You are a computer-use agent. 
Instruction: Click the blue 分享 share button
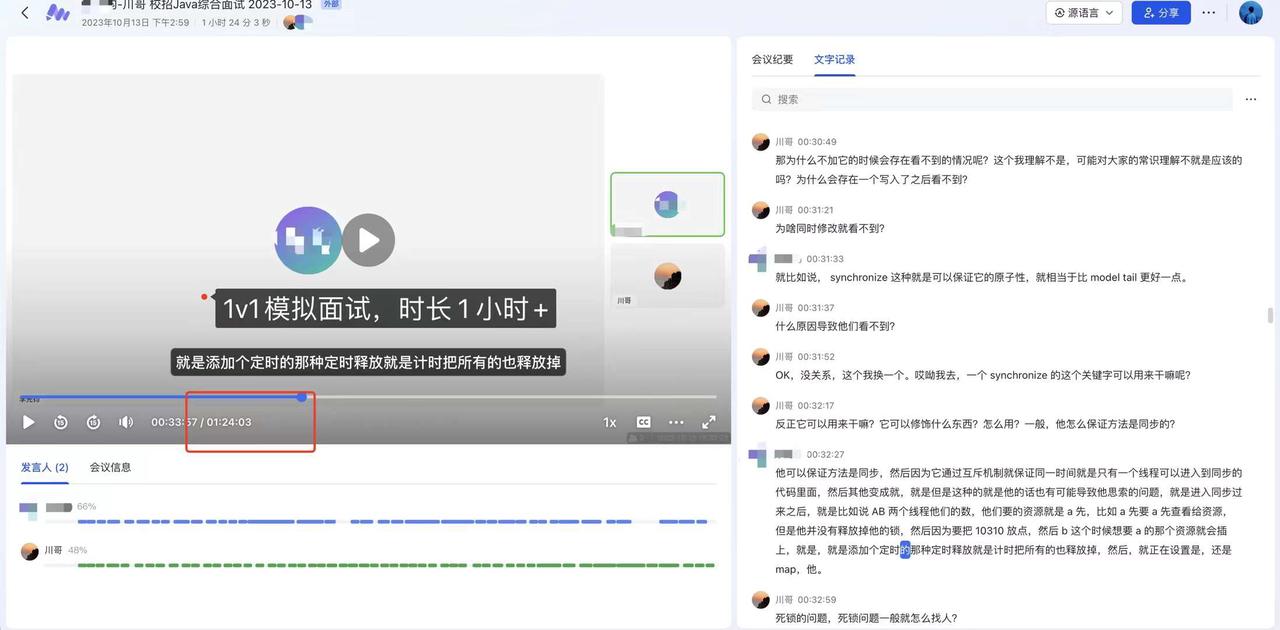(x=1161, y=13)
